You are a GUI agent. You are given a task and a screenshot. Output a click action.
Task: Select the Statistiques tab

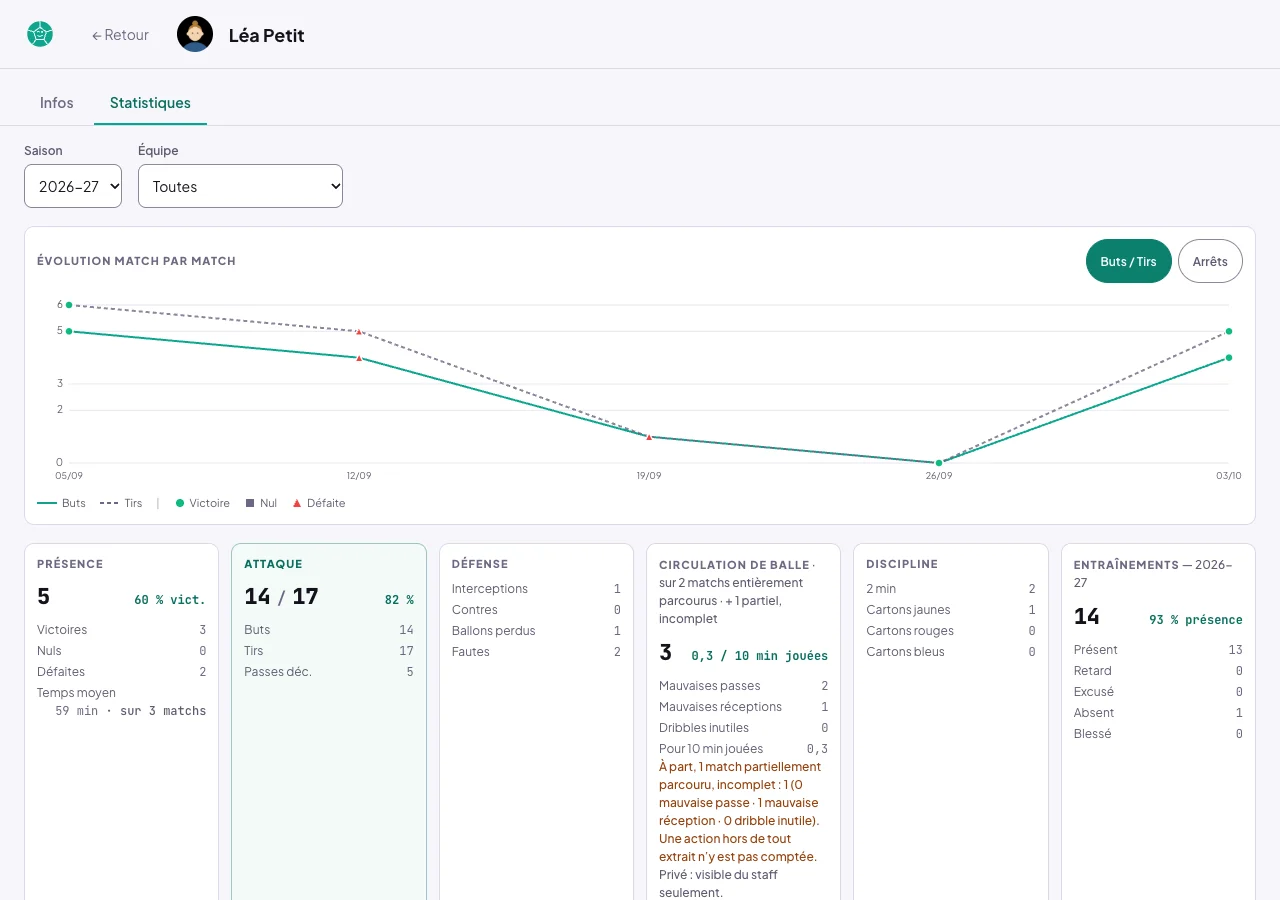click(x=150, y=103)
